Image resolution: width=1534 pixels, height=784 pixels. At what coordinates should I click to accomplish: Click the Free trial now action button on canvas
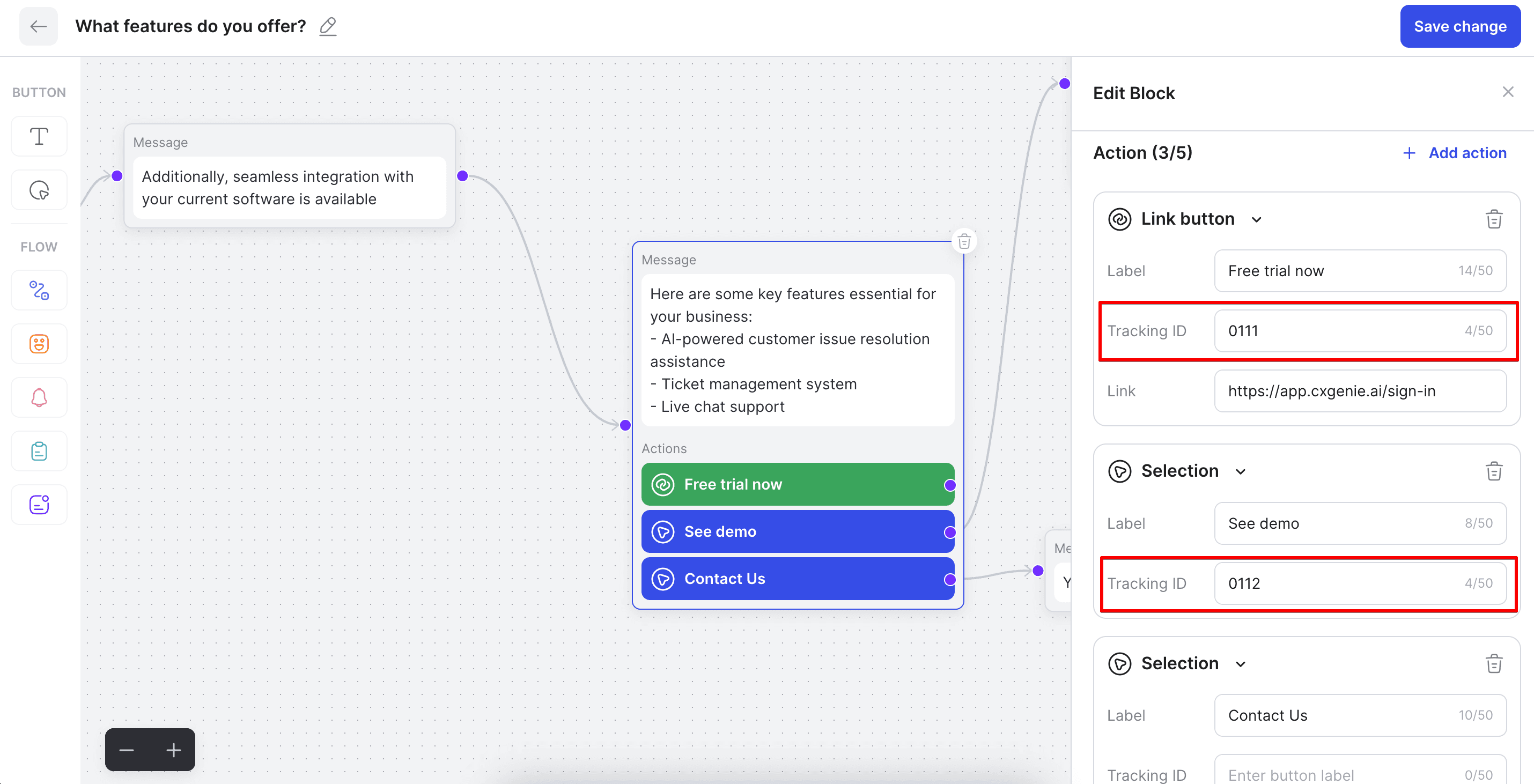[x=798, y=485]
